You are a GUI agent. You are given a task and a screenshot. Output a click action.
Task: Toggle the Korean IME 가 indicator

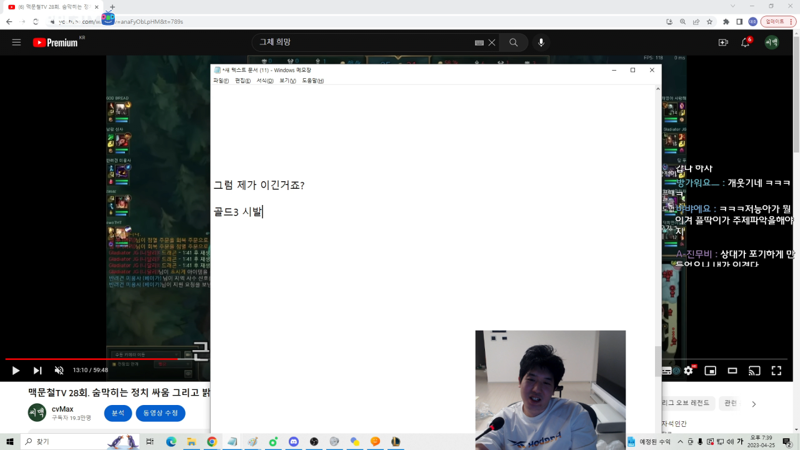(x=740, y=441)
